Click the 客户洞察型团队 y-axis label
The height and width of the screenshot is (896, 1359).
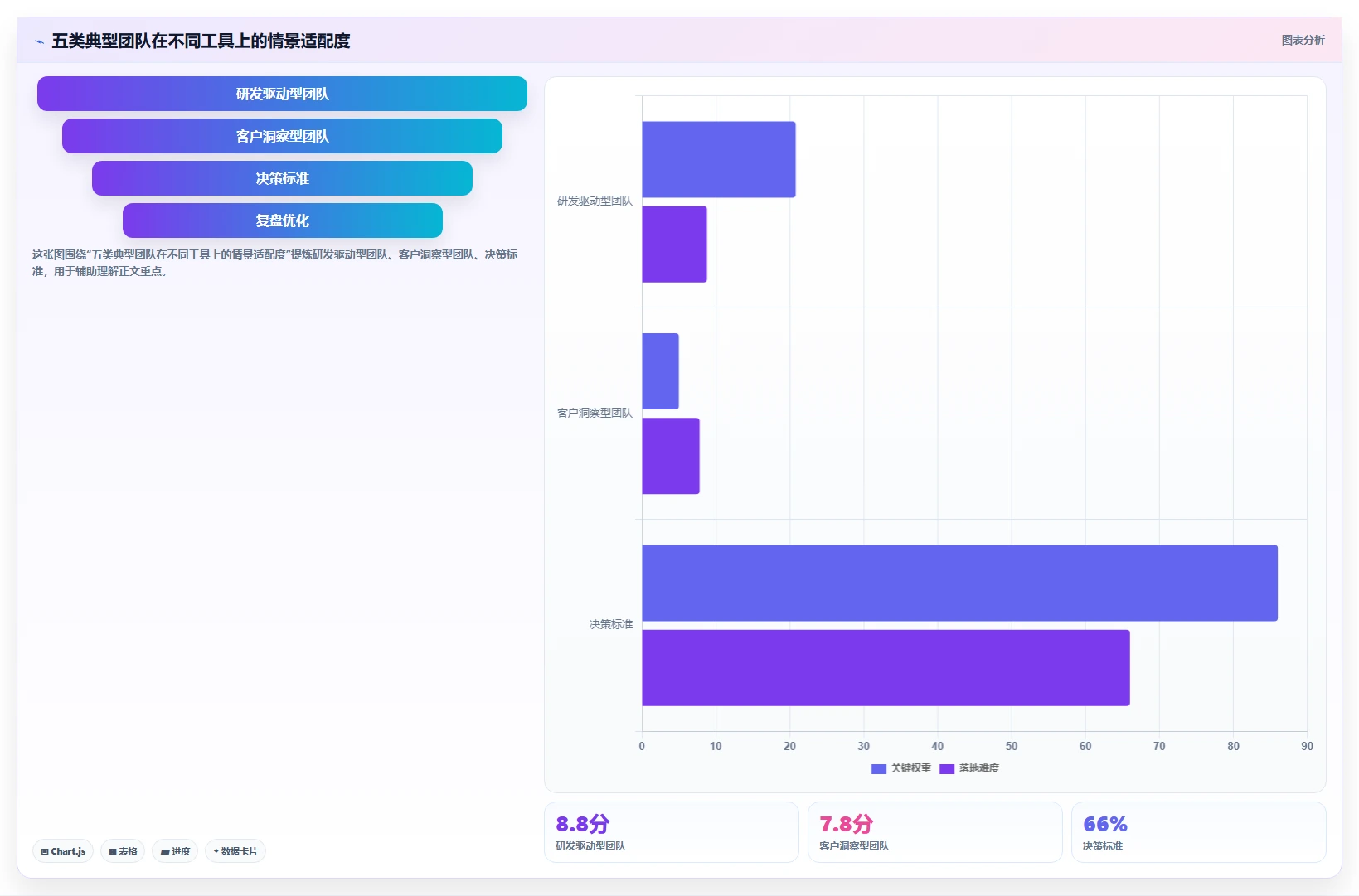pyautogui.click(x=595, y=413)
